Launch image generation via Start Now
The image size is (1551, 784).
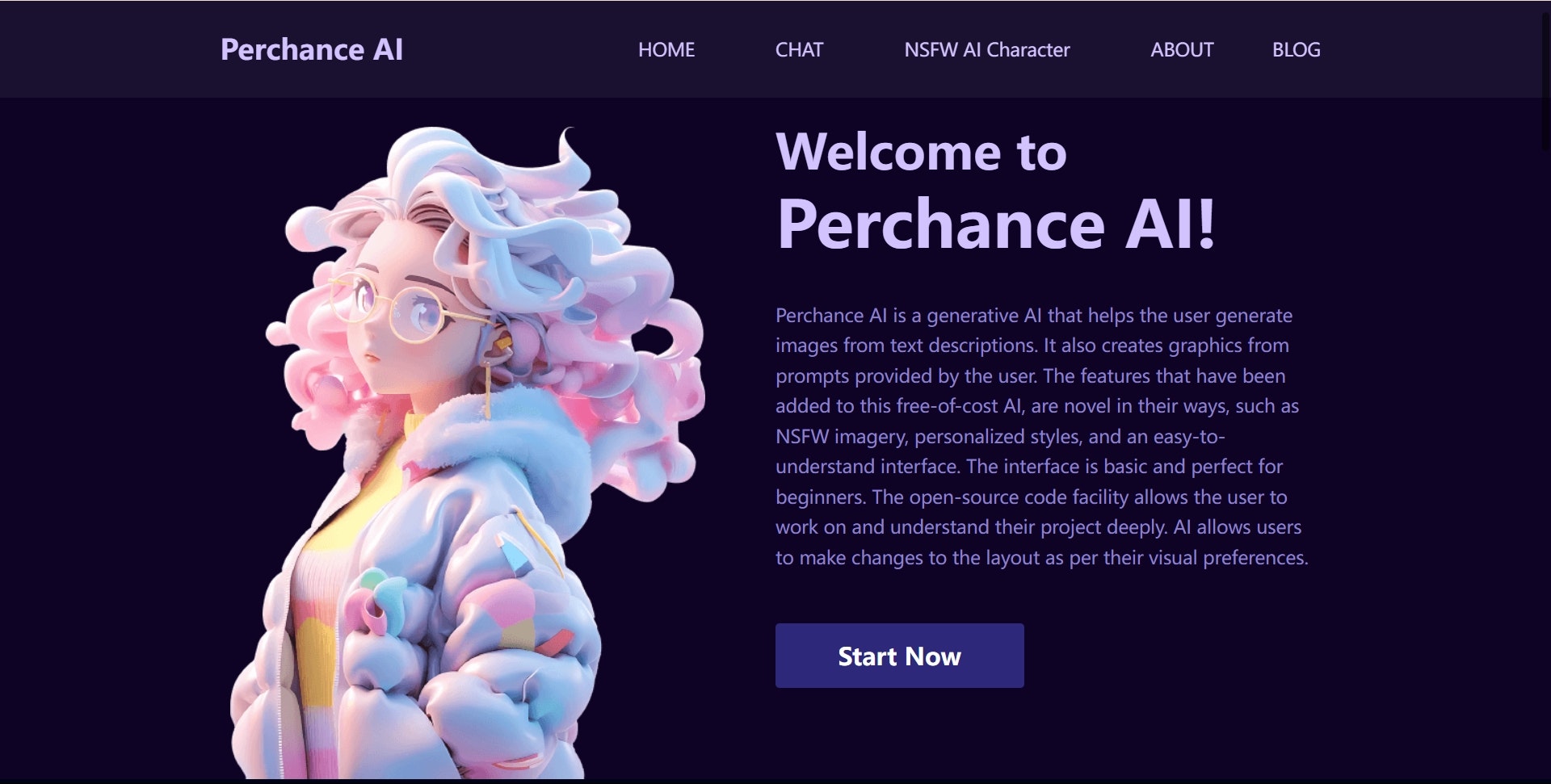[899, 656]
